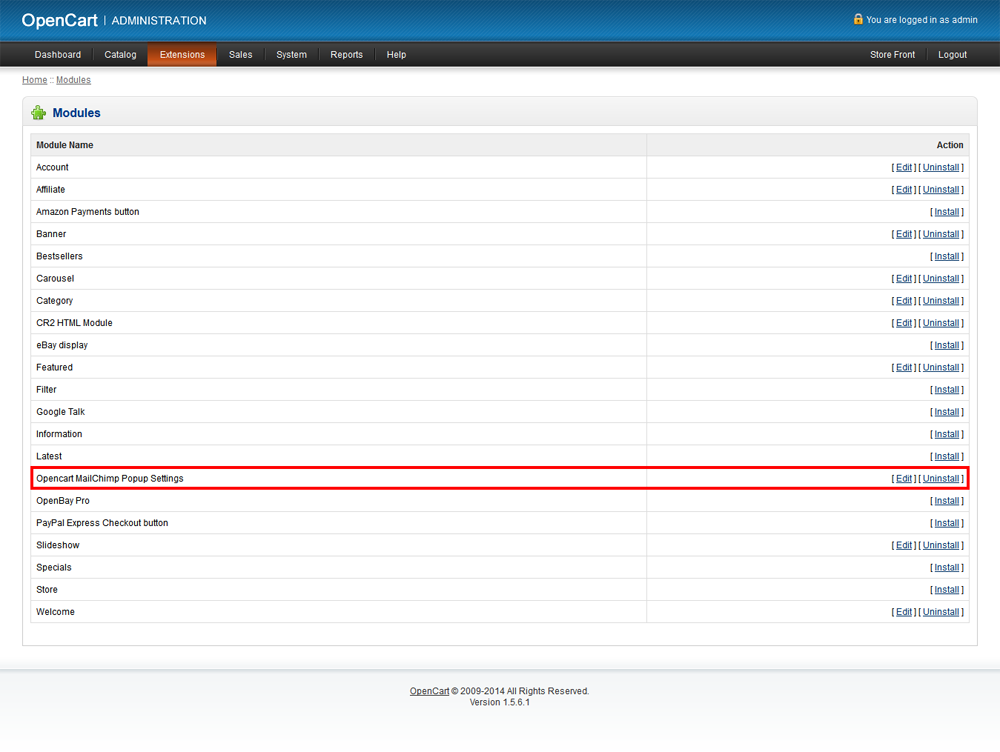The height and width of the screenshot is (752, 1000).
Task: Uninstall the Affiliate module
Action: pos(941,189)
